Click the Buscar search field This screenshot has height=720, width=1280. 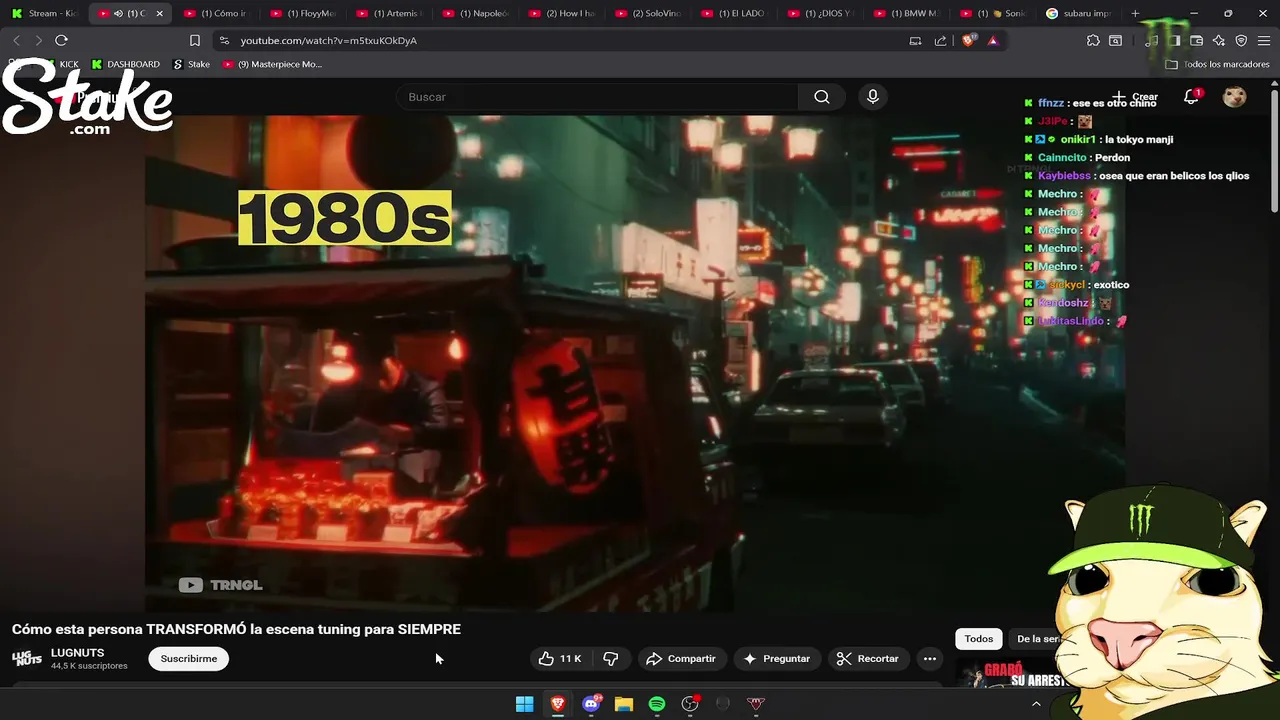pos(597,97)
